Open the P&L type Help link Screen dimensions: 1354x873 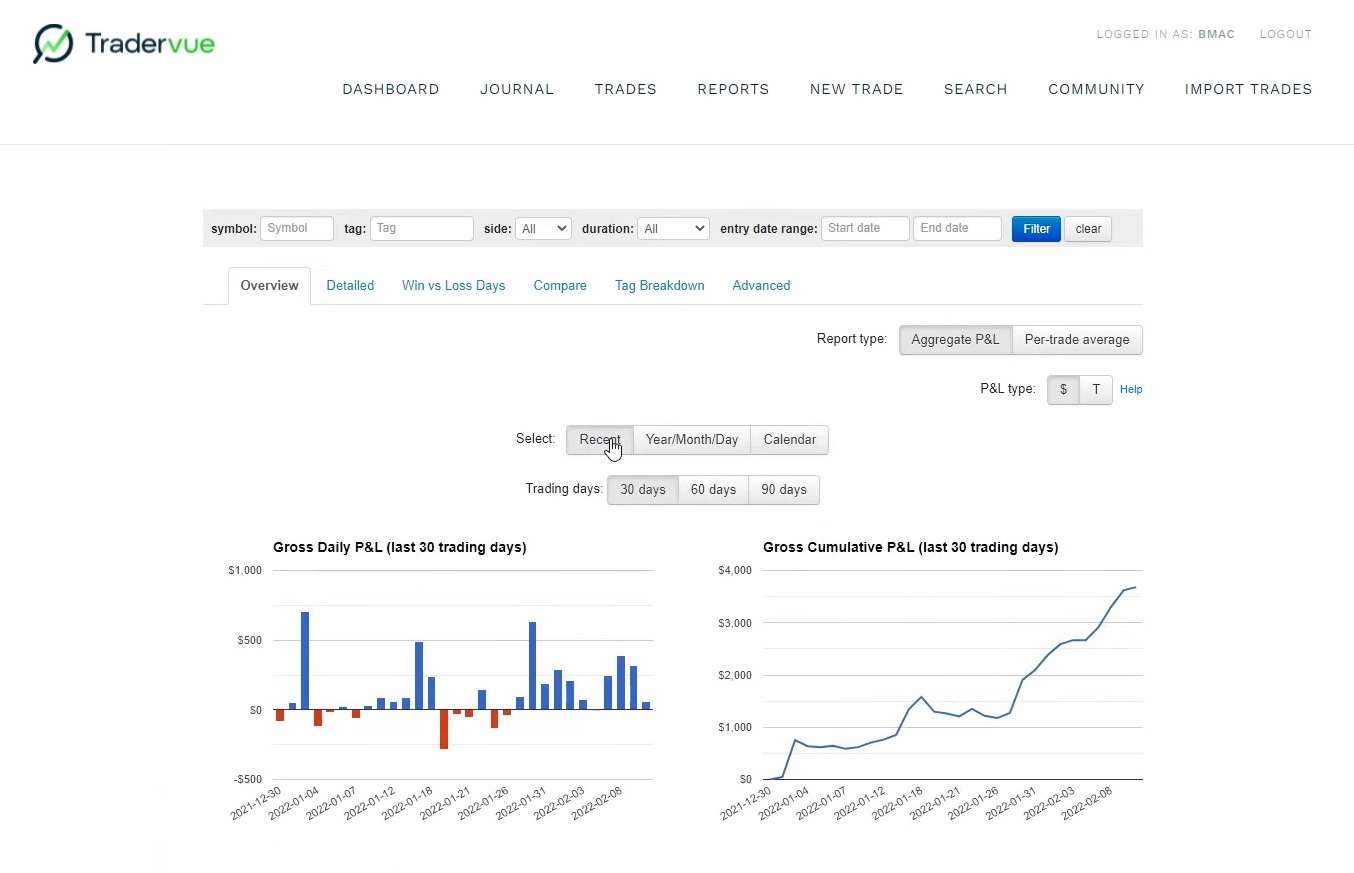1131,390
